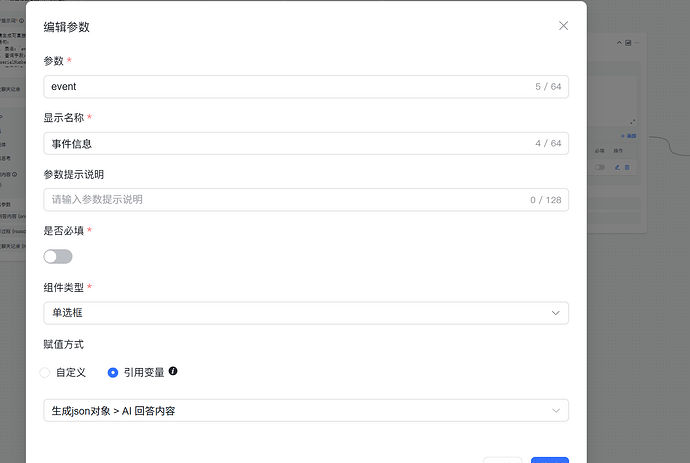Click the blue pencil edit icon in background panel

click(x=617, y=167)
